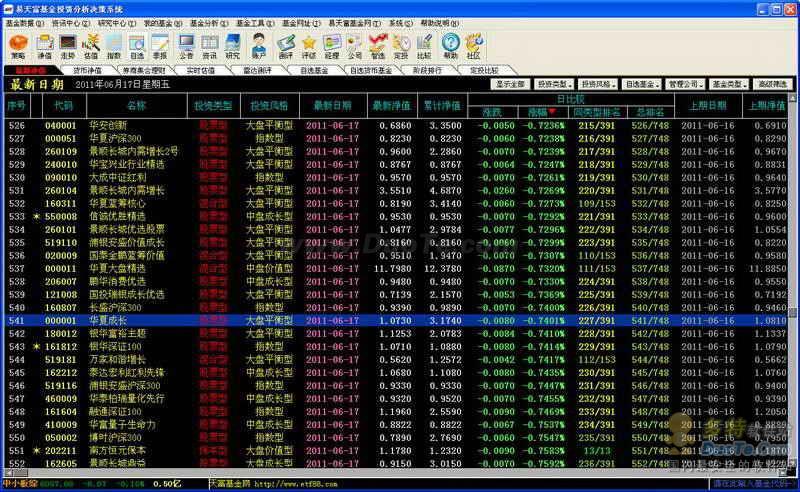Click the 净值 net value toolbar icon
Viewport: 800px width, 492px height.
[44, 46]
